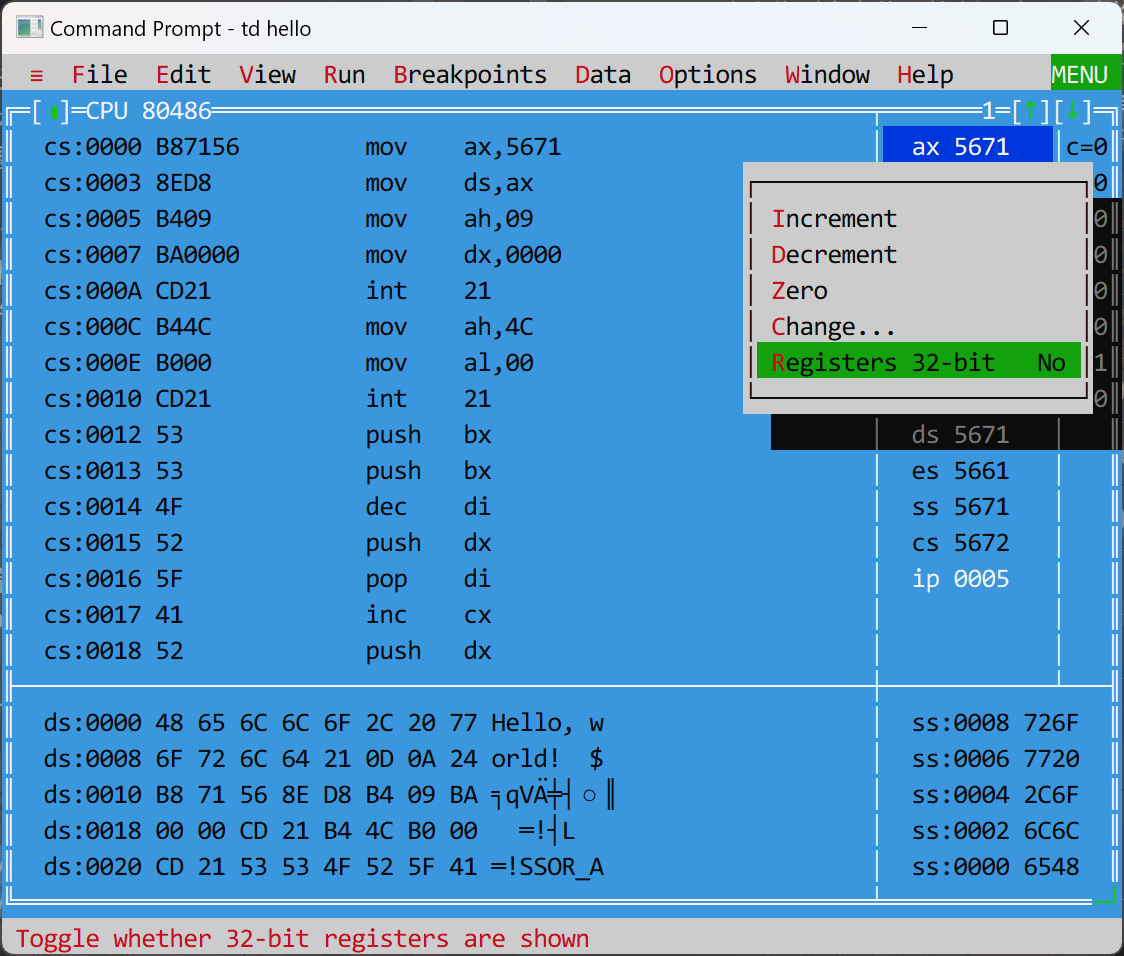
Task: Maximize the Command Prompt window
Action: (x=1000, y=28)
